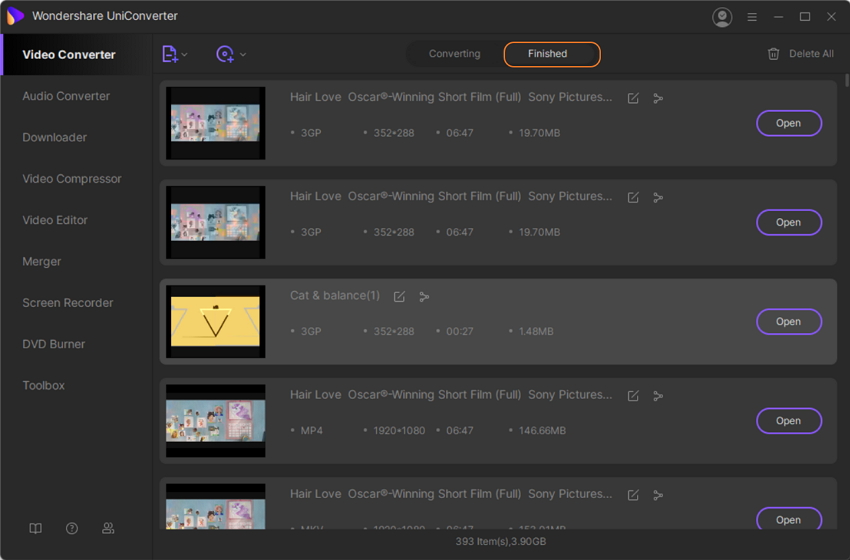Click the Add Files icon
850x560 pixels.
click(170, 54)
